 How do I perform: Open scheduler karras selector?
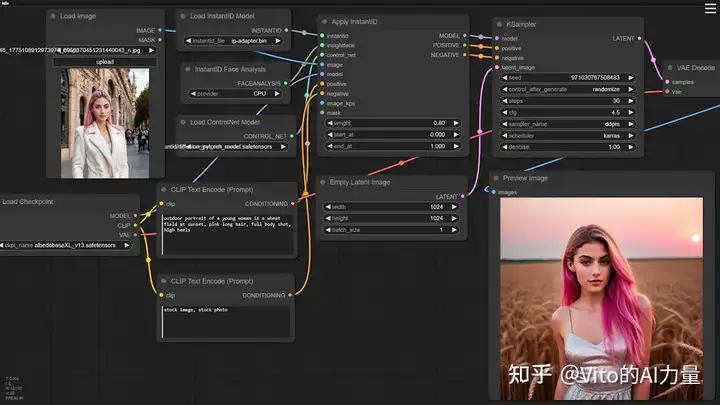pyautogui.click(x=568, y=135)
